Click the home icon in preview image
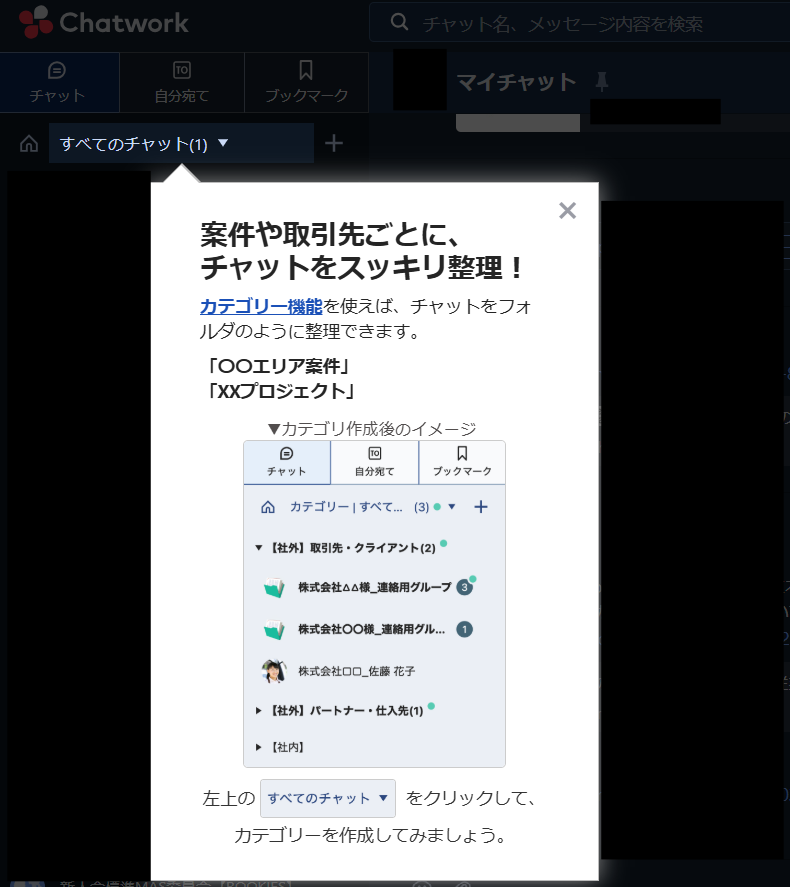The width and height of the screenshot is (790, 887). click(x=268, y=507)
